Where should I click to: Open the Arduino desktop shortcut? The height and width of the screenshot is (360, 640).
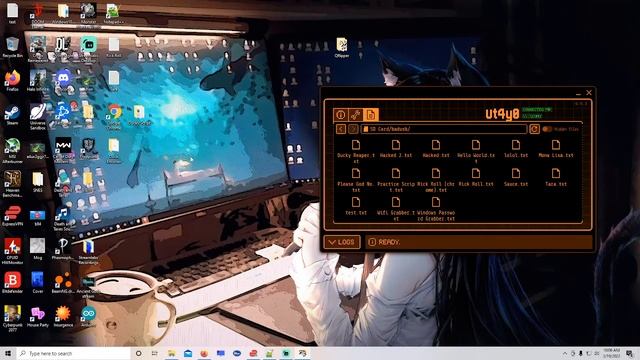[88, 317]
